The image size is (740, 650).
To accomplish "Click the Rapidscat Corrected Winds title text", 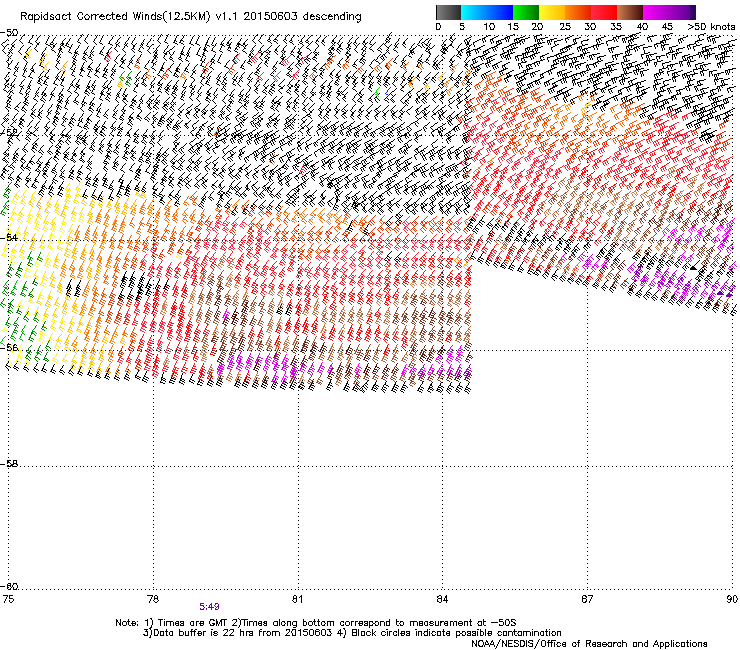I will click(x=191, y=17).
